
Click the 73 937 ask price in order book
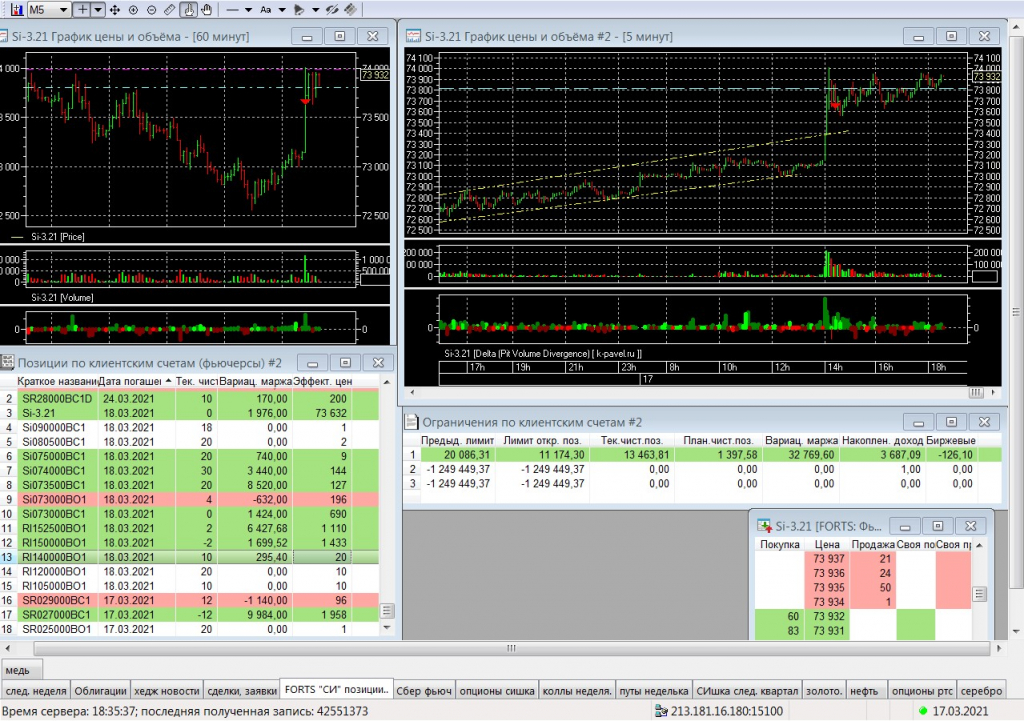pos(828,558)
